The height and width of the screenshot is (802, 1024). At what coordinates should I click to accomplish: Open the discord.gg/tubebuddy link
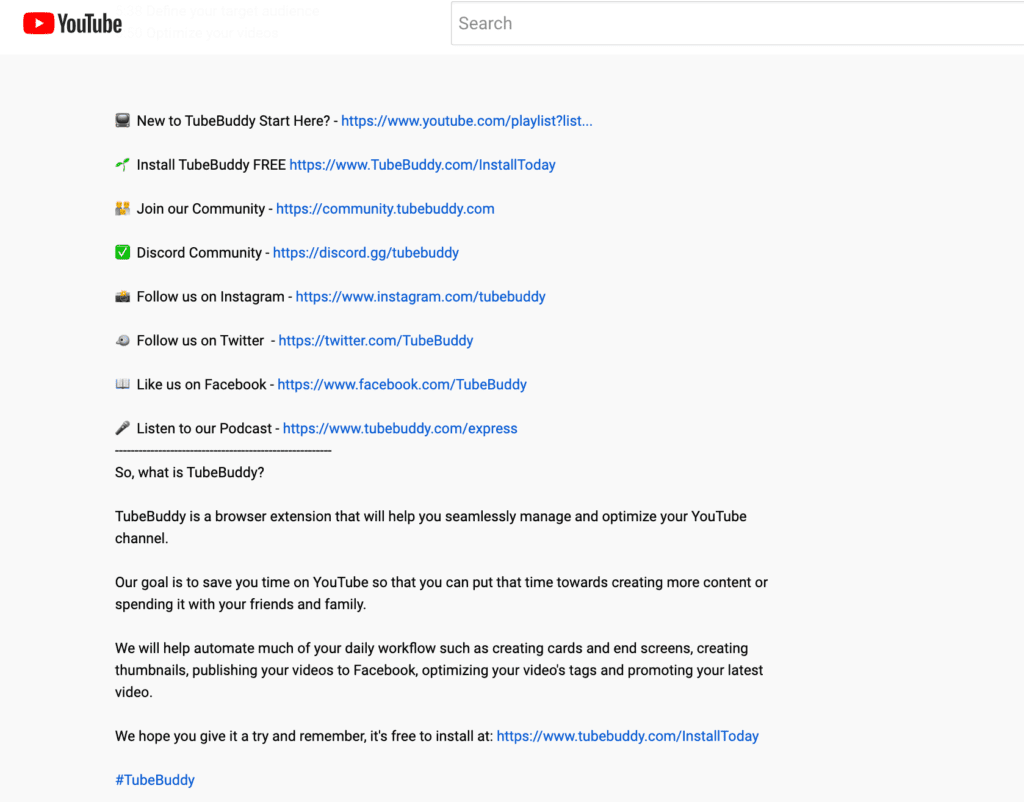[365, 253]
